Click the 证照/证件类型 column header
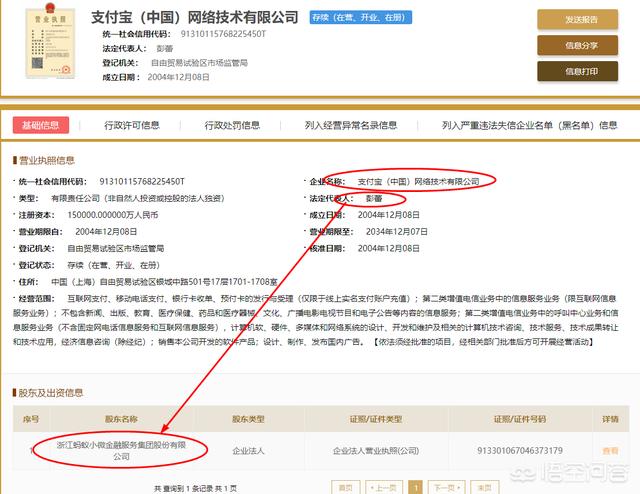 tap(376, 419)
